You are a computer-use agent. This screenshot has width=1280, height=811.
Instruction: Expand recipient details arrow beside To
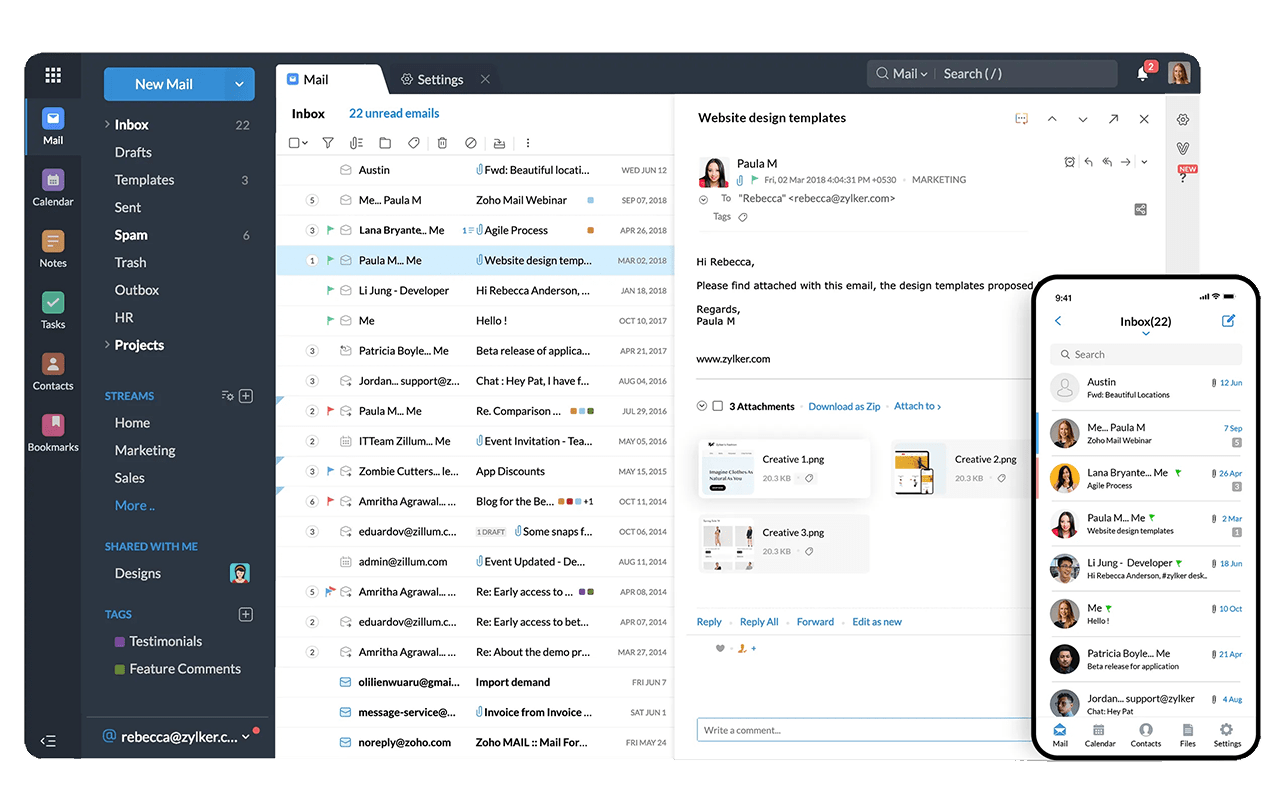coord(703,199)
